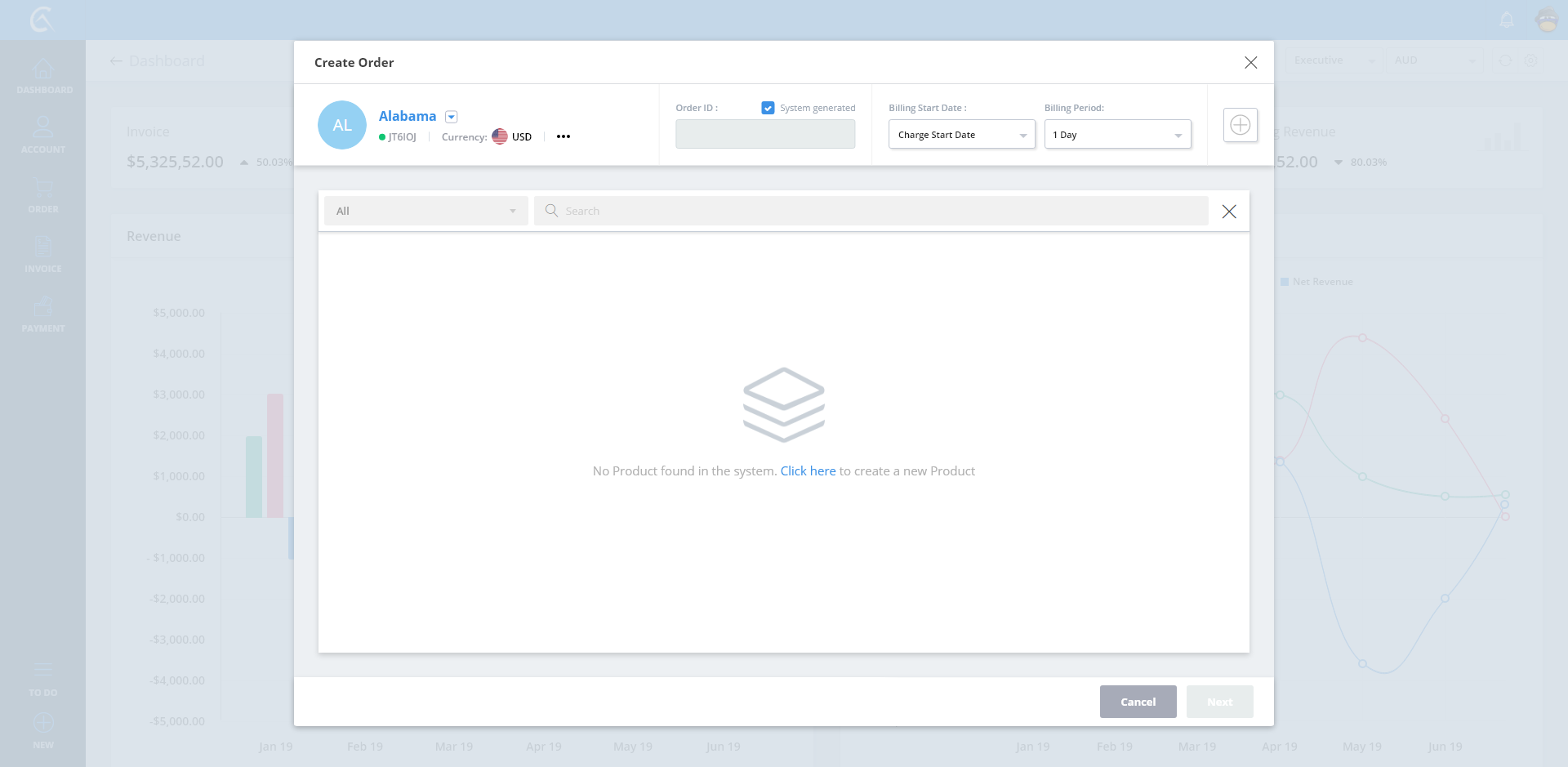Clear the product search with X icon
Image resolution: width=1568 pixels, height=767 pixels.
tap(1228, 212)
